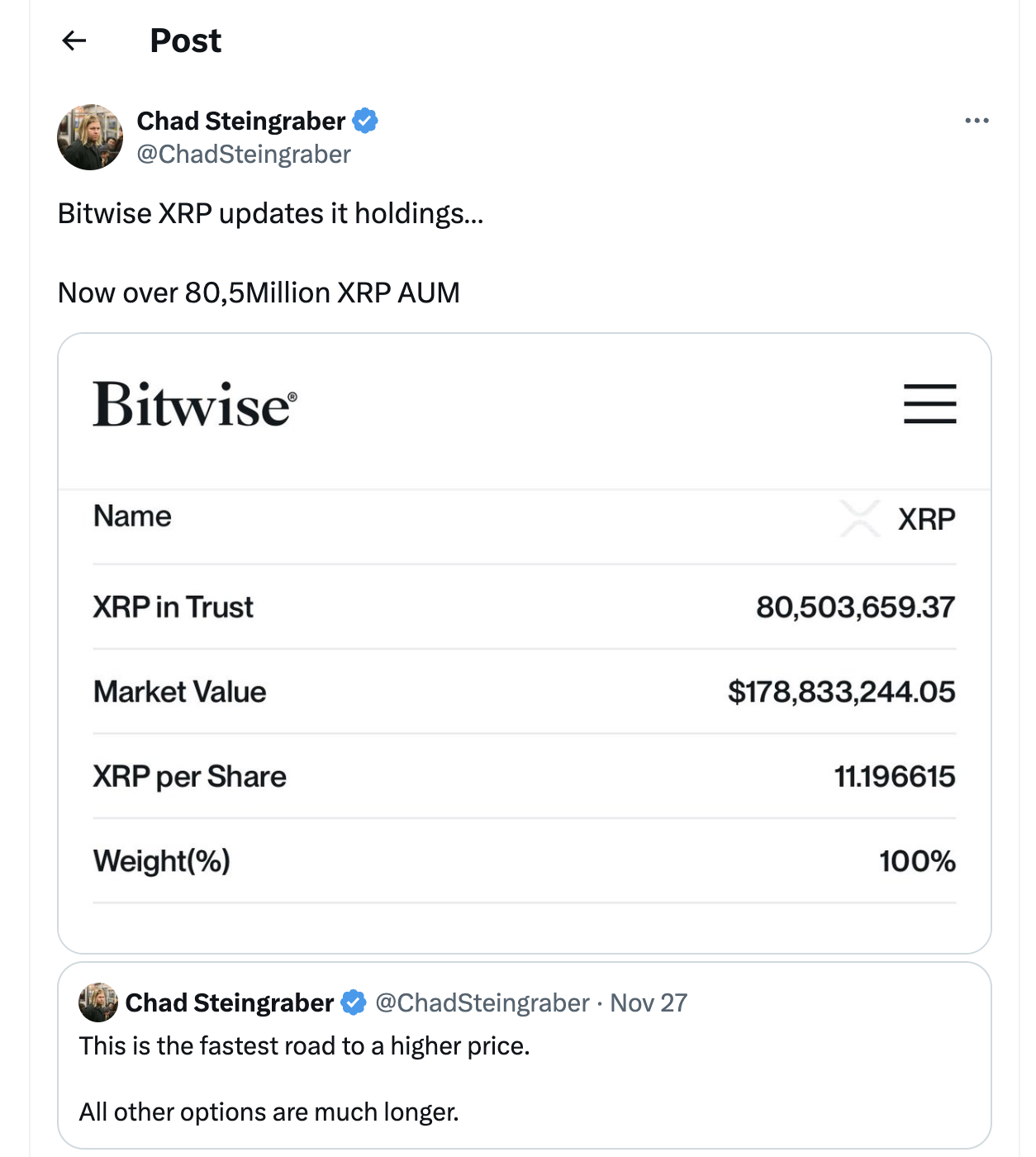1036x1157 pixels.
Task: Click the Post header title
Action: click(x=185, y=40)
